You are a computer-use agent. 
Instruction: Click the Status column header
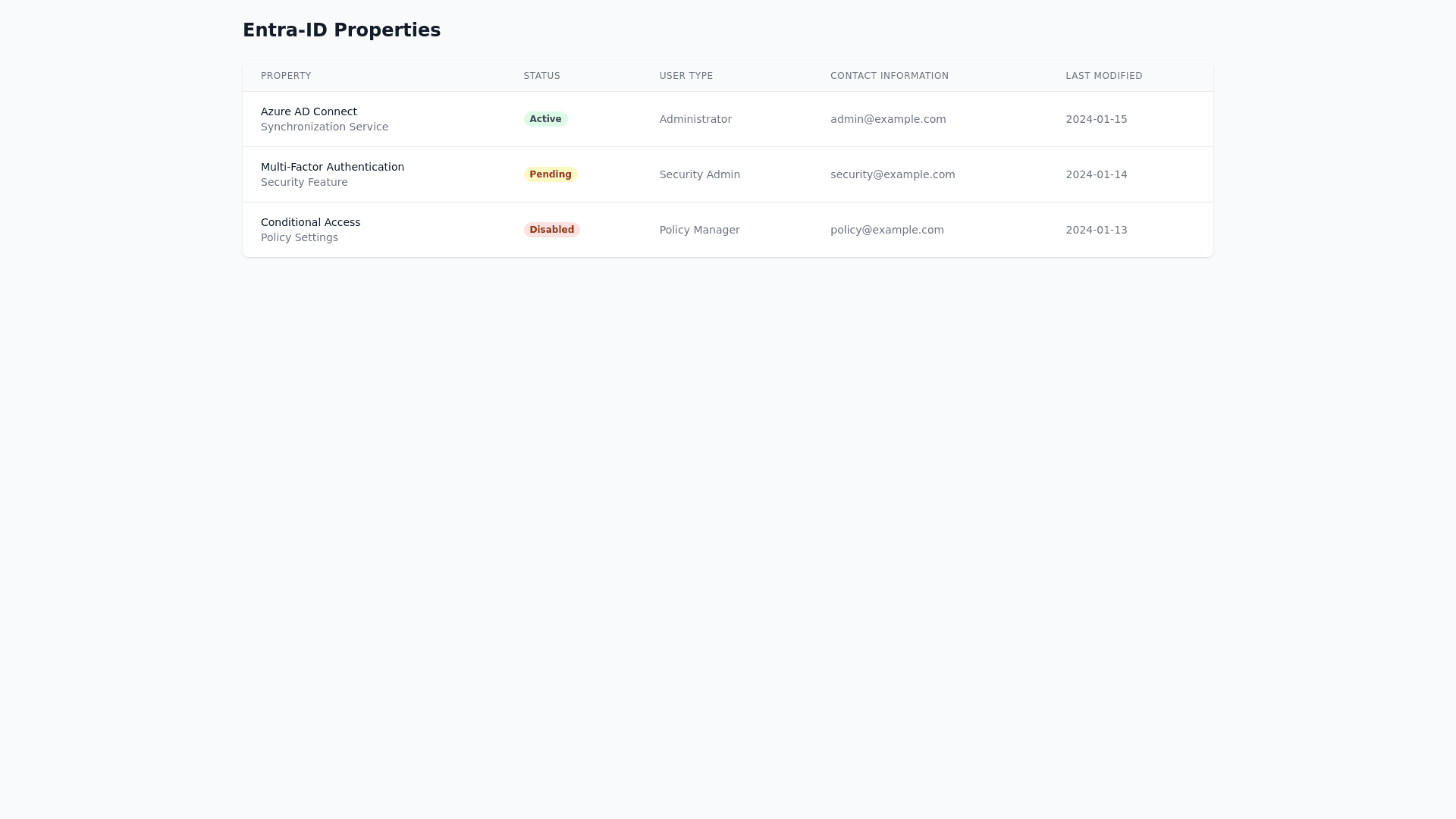tap(541, 76)
